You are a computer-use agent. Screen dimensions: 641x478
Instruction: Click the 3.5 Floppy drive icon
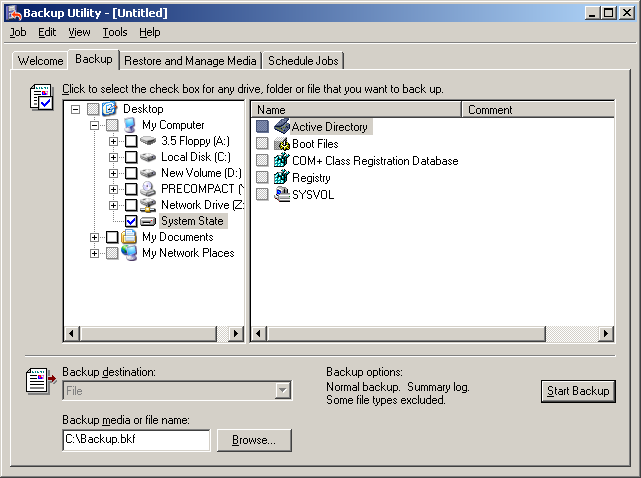(148, 141)
